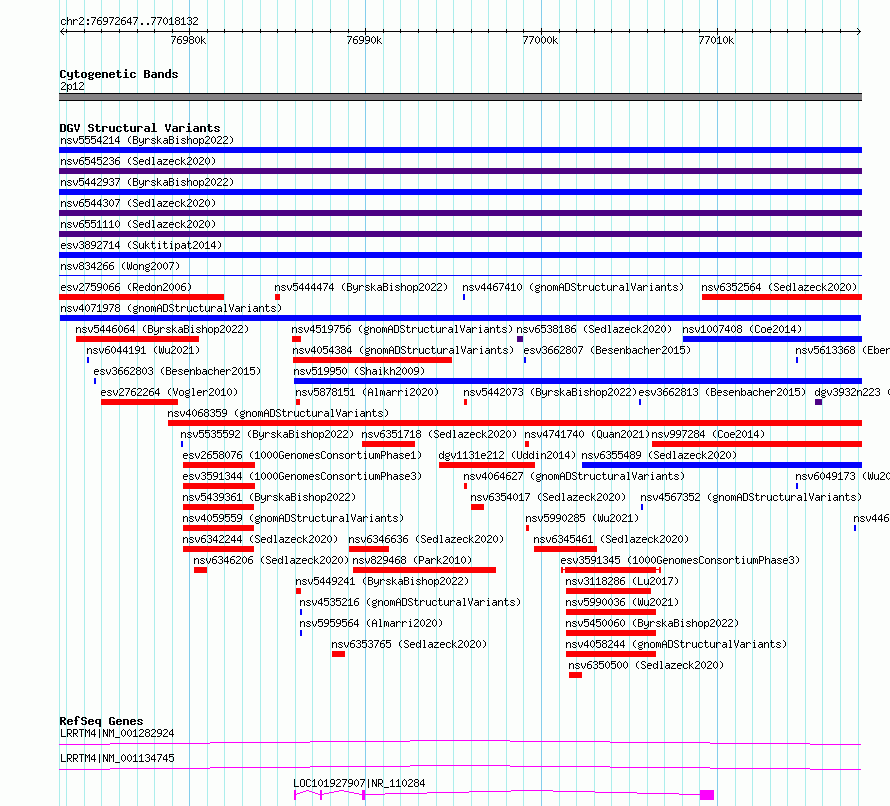
Task: Click nsv5878151 (Almarri2020) label
Action: [x=367, y=392]
